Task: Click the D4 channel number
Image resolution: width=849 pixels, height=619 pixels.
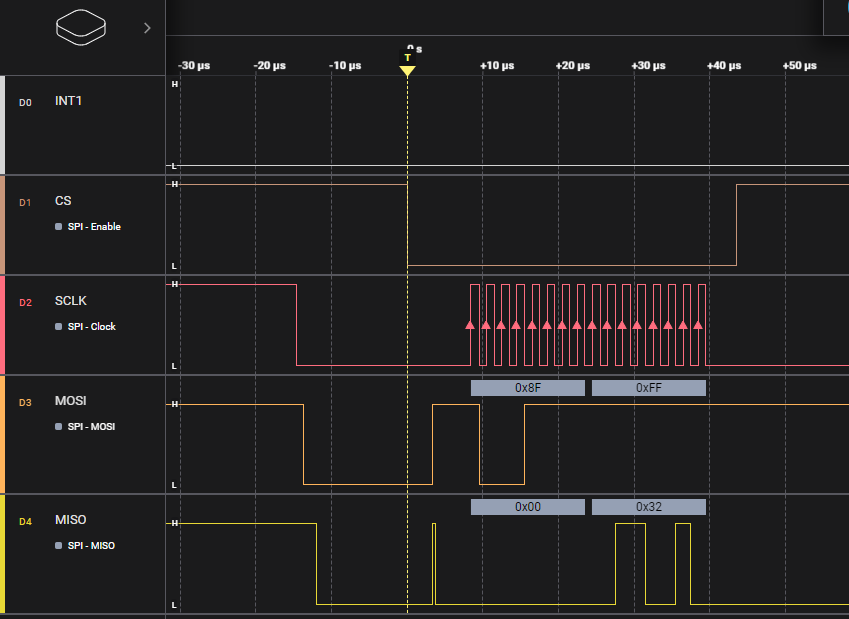Action: [25, 522]
